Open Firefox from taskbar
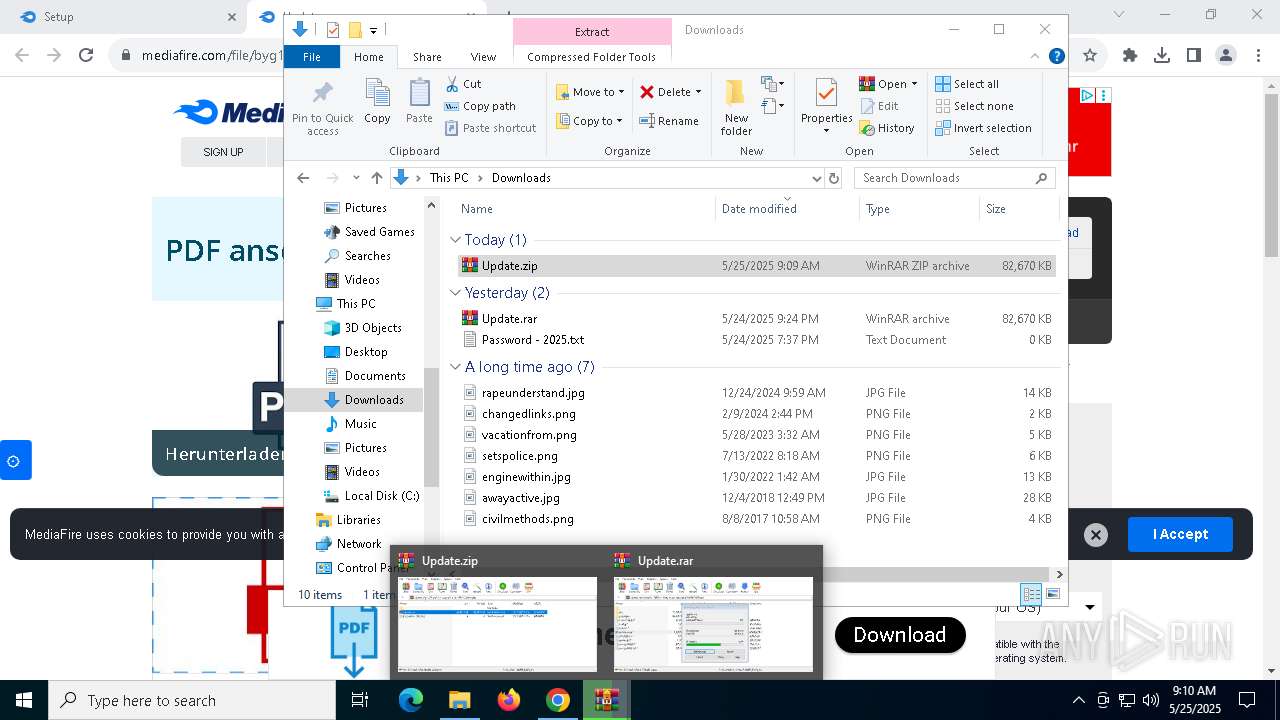Image resolution: width=1280 pixels, height=720 pixels. (509, 700)
